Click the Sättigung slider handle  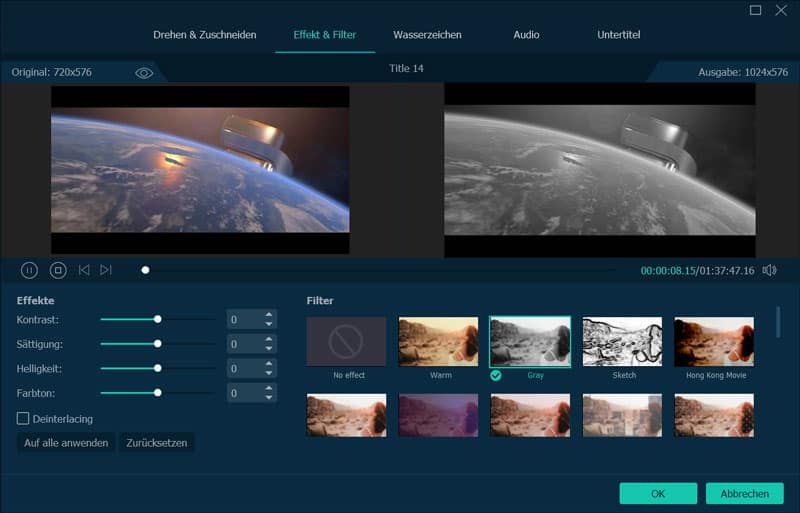point(158,344)
